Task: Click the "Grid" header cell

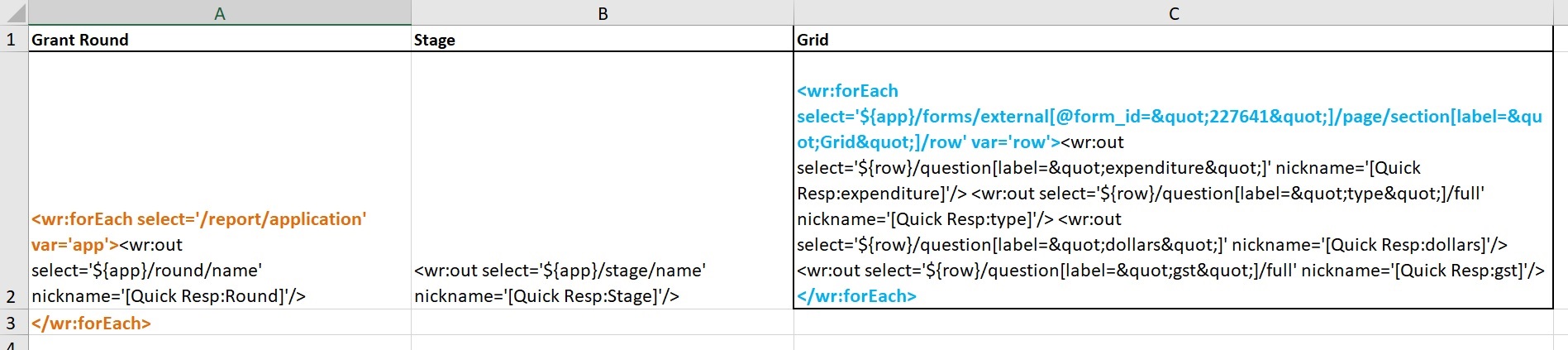Action: (1173, 40)
